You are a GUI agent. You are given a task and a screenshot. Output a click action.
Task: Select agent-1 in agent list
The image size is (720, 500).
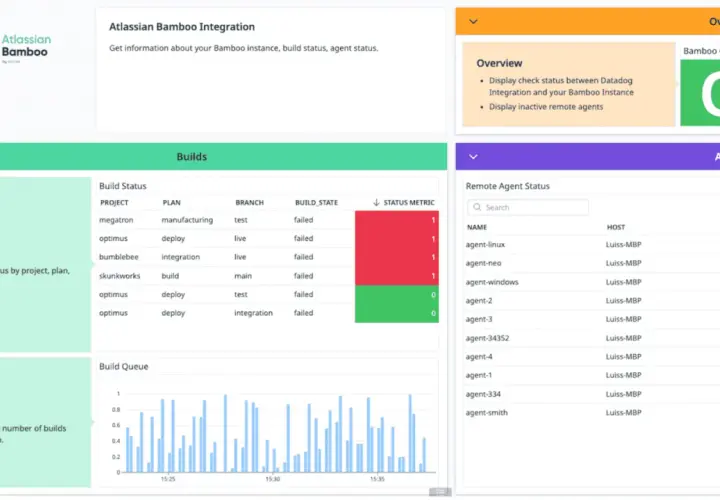point(478,375)
